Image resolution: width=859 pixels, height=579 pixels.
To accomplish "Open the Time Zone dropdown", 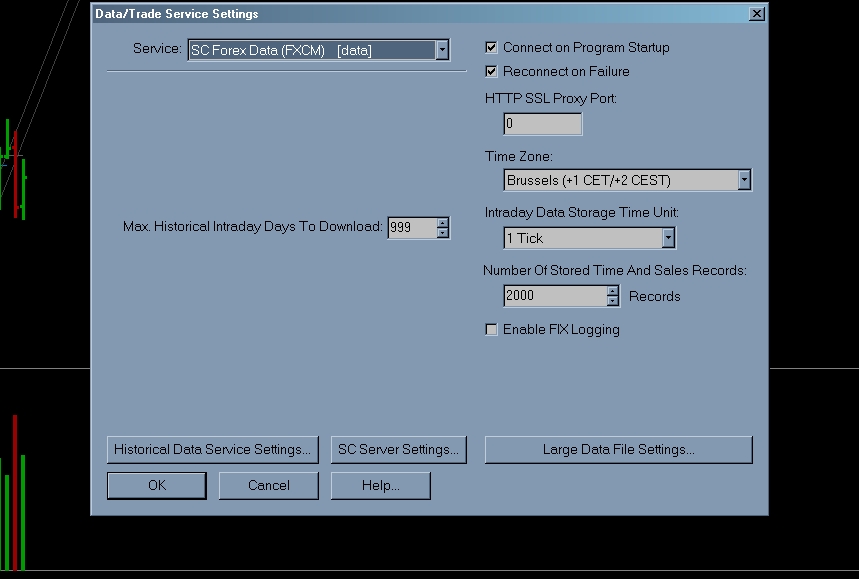I will tap(743, 180).
